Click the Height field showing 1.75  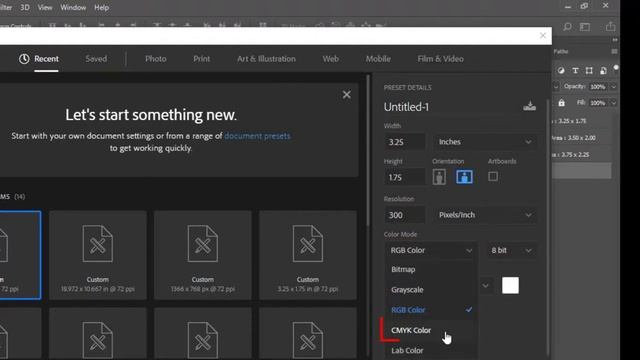pyautogui.click(x=405, y=177)
